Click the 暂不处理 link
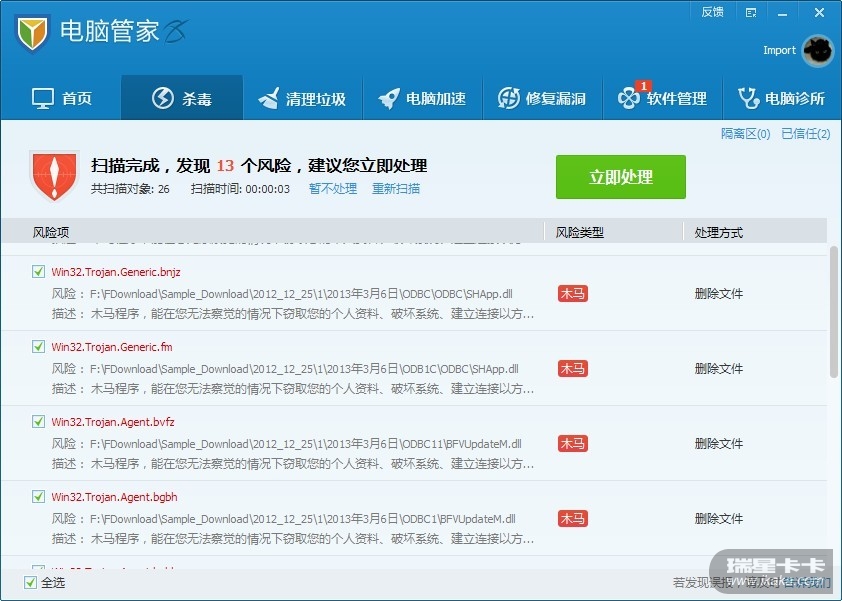Screen dimensions: 842x601 pyautogui.click(x=333, y=189)
